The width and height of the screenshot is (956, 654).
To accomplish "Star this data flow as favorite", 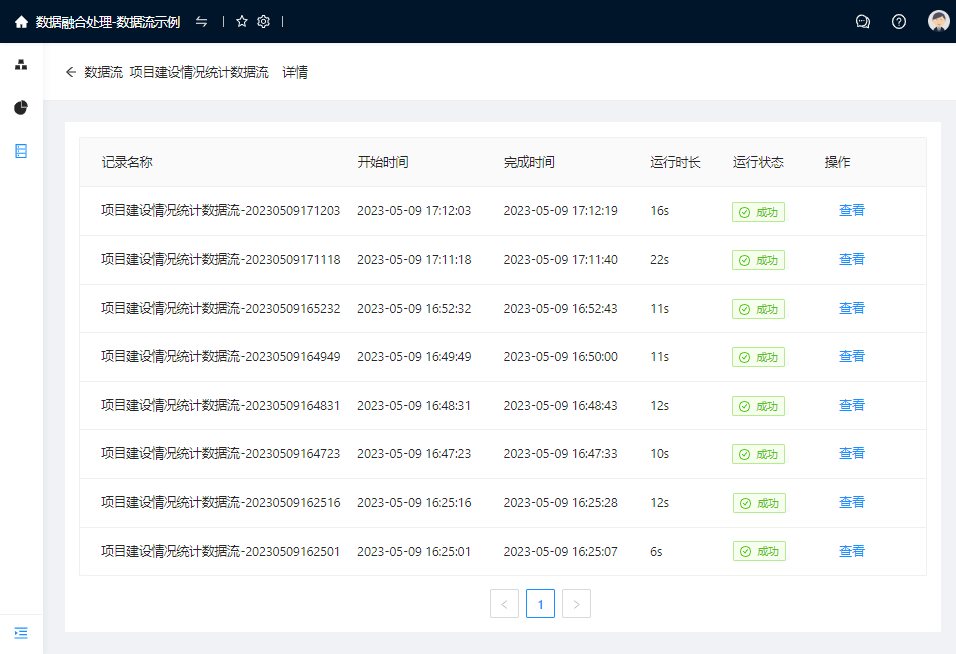I will click(242, 21).
